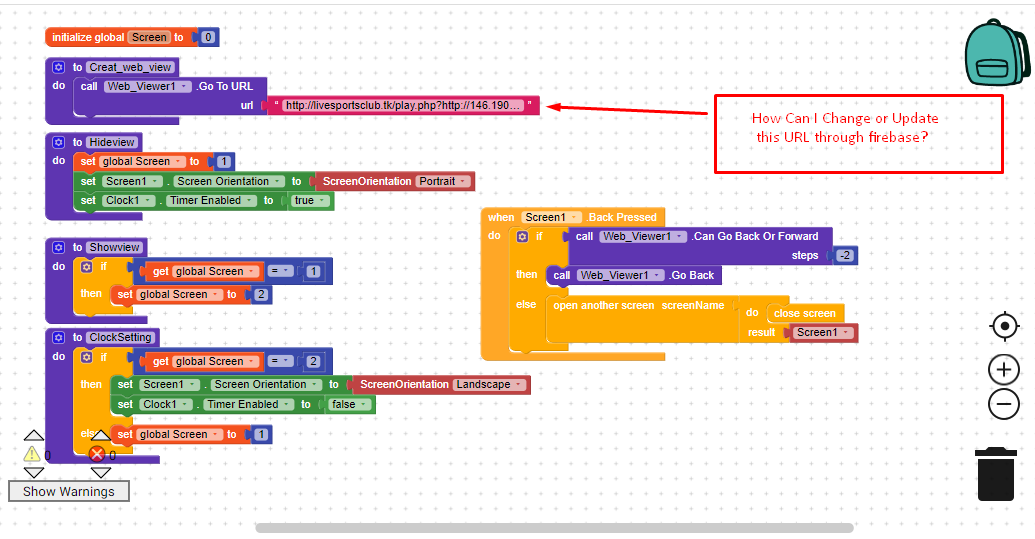The width and height of the screenshot is (1035, 539).
Task: Zoom out with the minus icon
Action: (1003, 404)
